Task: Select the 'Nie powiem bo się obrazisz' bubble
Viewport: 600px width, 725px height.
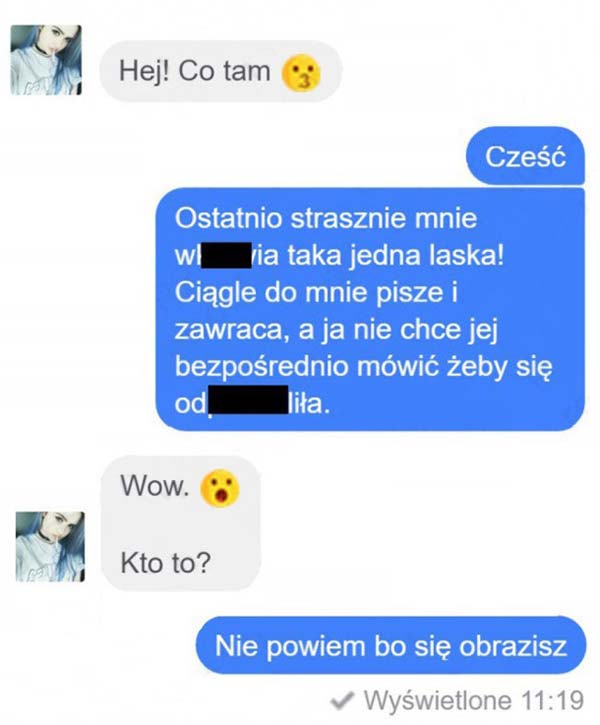Action: click(391, 645)
